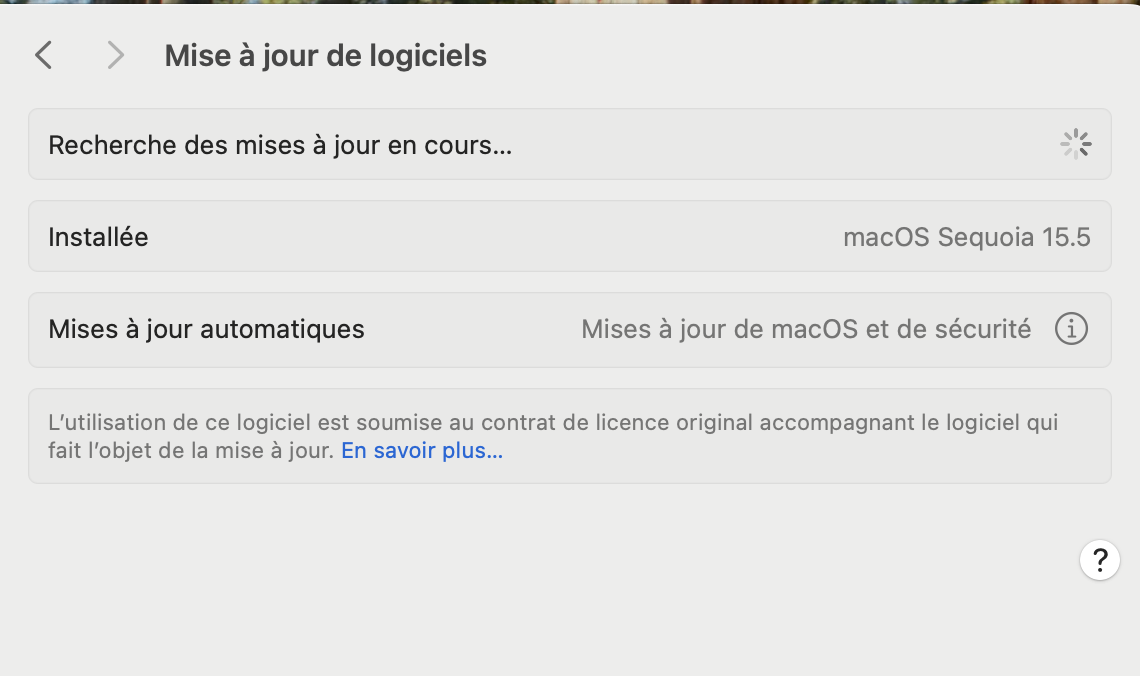
Task: Click Mises à jour de macOS et de sécurité
Action: coord(805,328)
